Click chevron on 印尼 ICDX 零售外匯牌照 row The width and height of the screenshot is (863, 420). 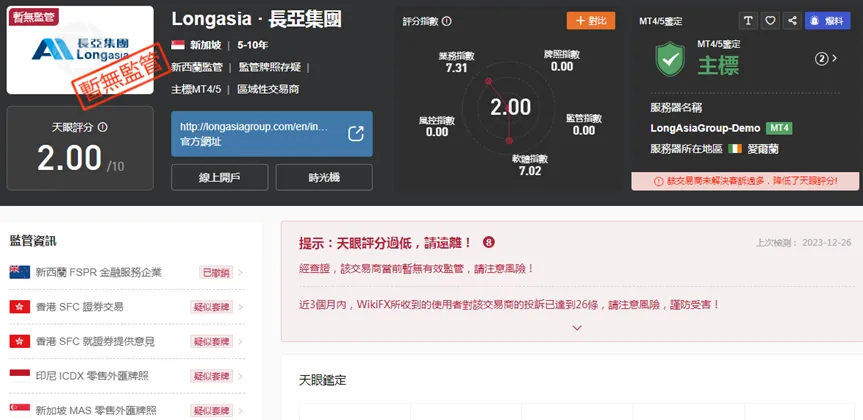[240, 376]
